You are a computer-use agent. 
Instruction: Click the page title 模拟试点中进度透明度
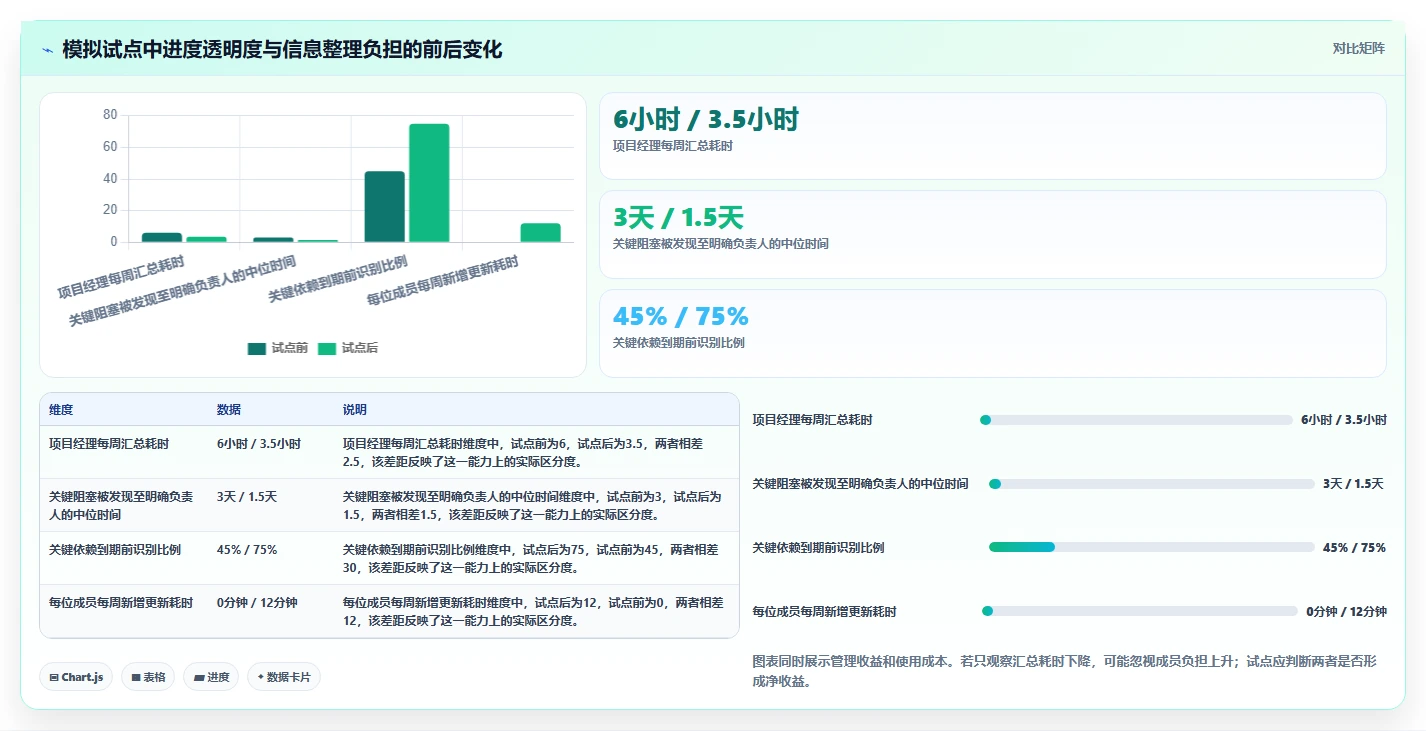coord(282,49)
